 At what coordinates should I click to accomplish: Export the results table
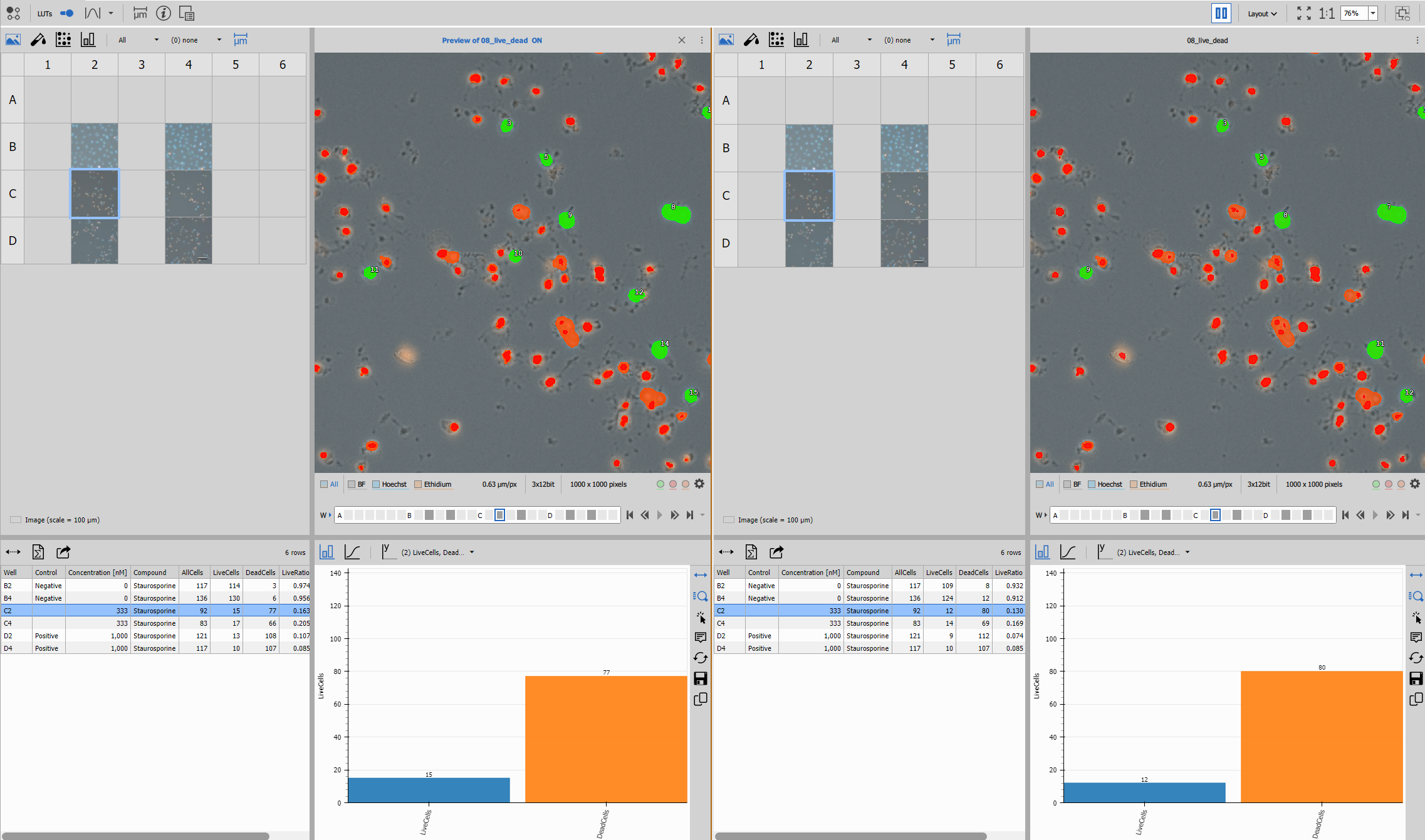click(x=63, y=552)
